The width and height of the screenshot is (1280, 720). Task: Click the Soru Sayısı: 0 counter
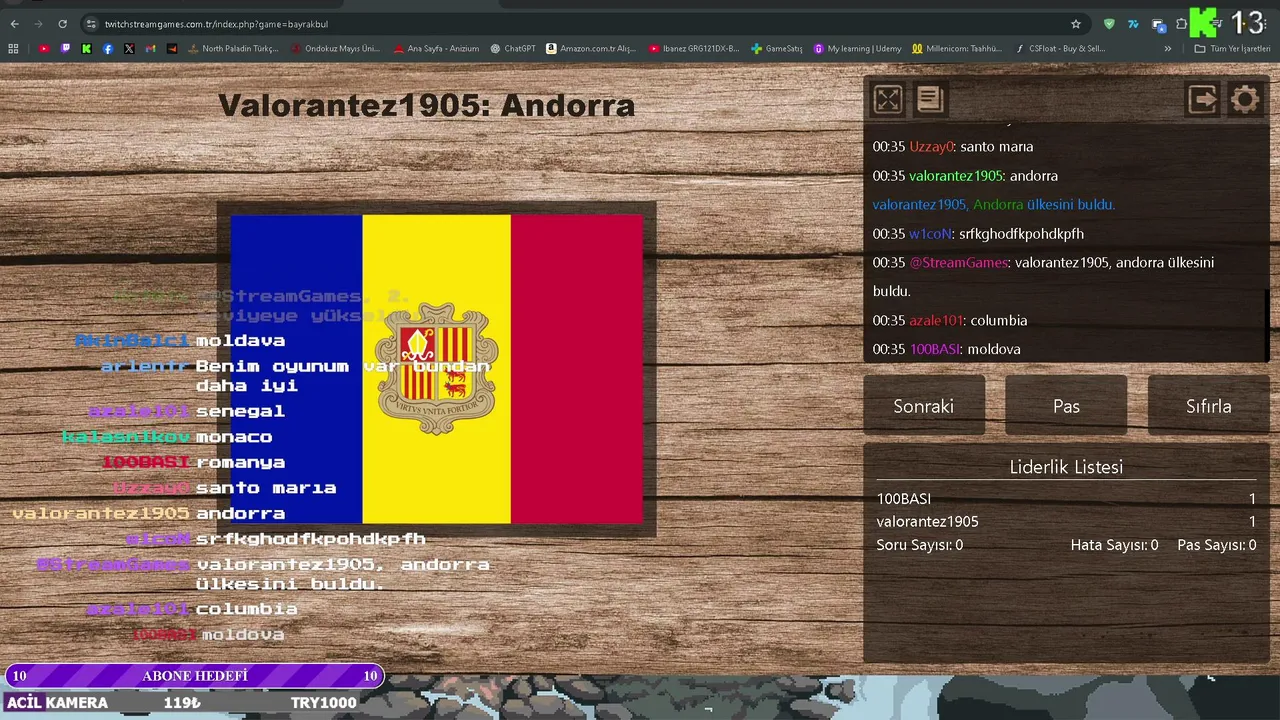tap(920, 545)
